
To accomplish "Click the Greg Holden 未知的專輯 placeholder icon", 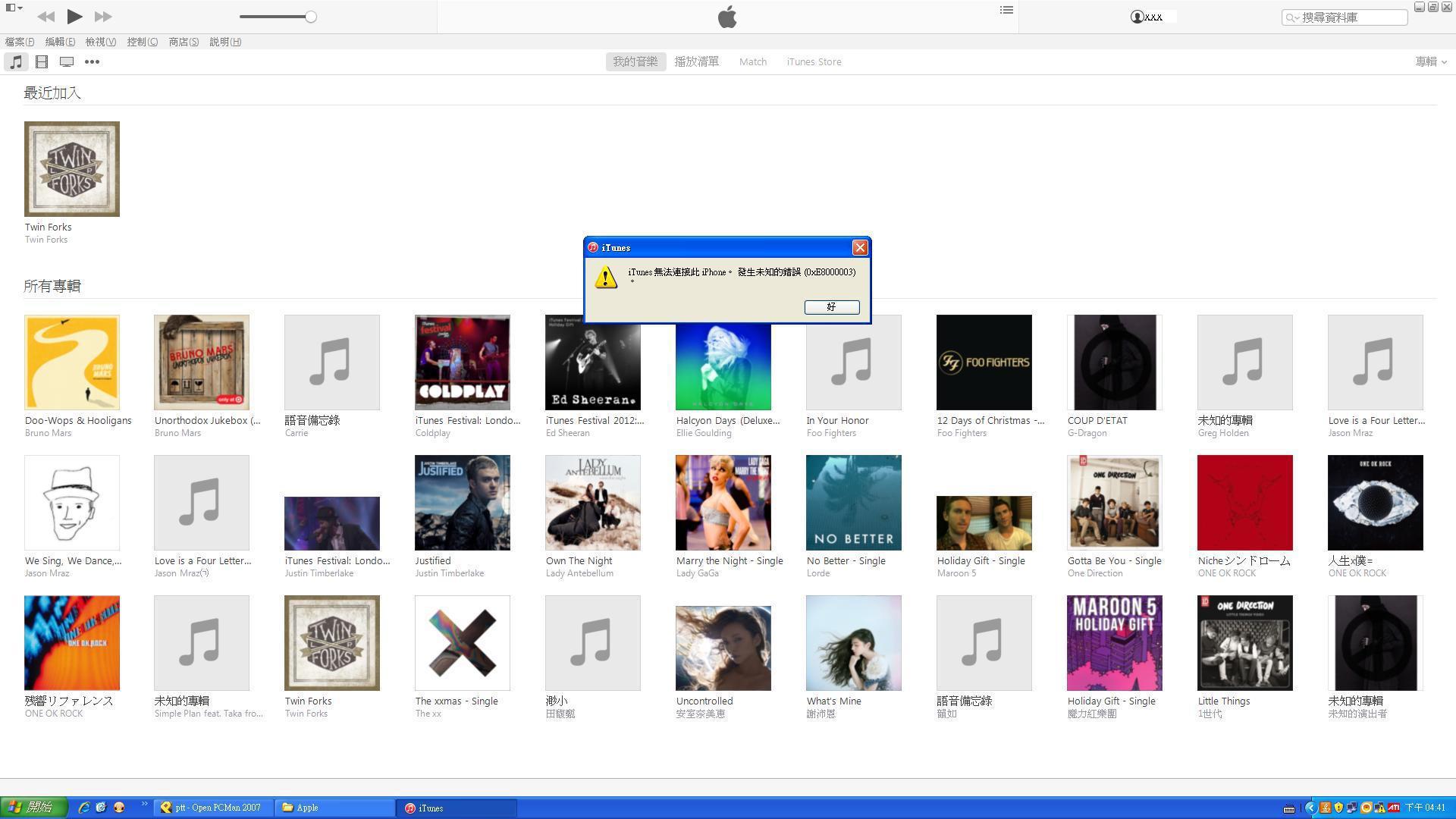I will [x=1245, y=362].
